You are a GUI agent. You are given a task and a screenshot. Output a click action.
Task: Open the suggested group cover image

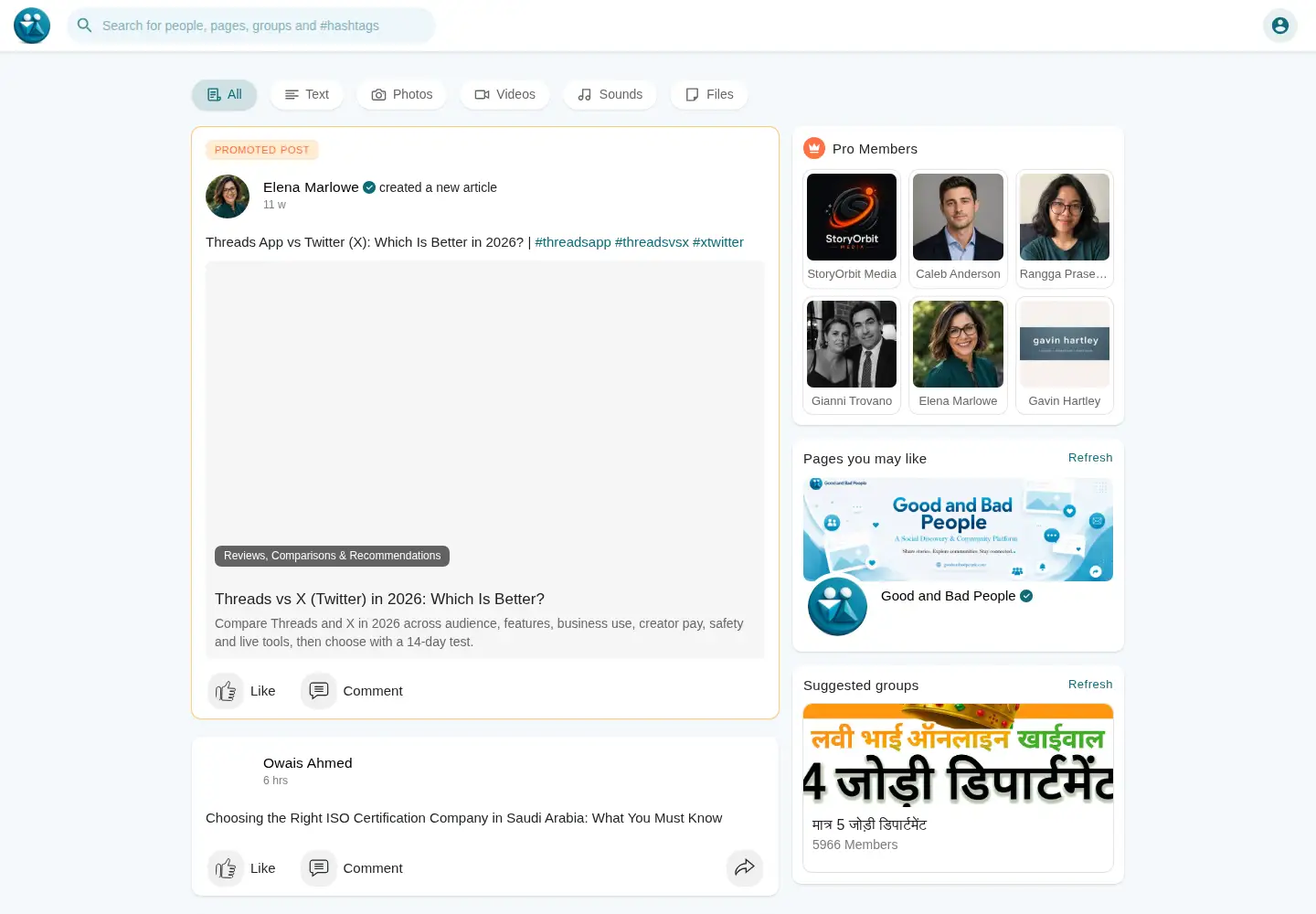point(958,754)
